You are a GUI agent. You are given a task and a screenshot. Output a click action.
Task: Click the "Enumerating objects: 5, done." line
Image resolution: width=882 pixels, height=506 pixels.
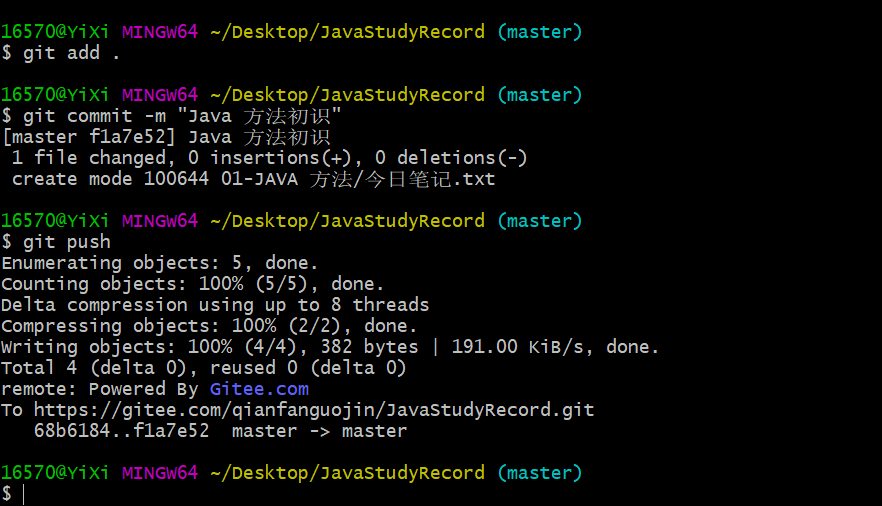coord(160,263)
